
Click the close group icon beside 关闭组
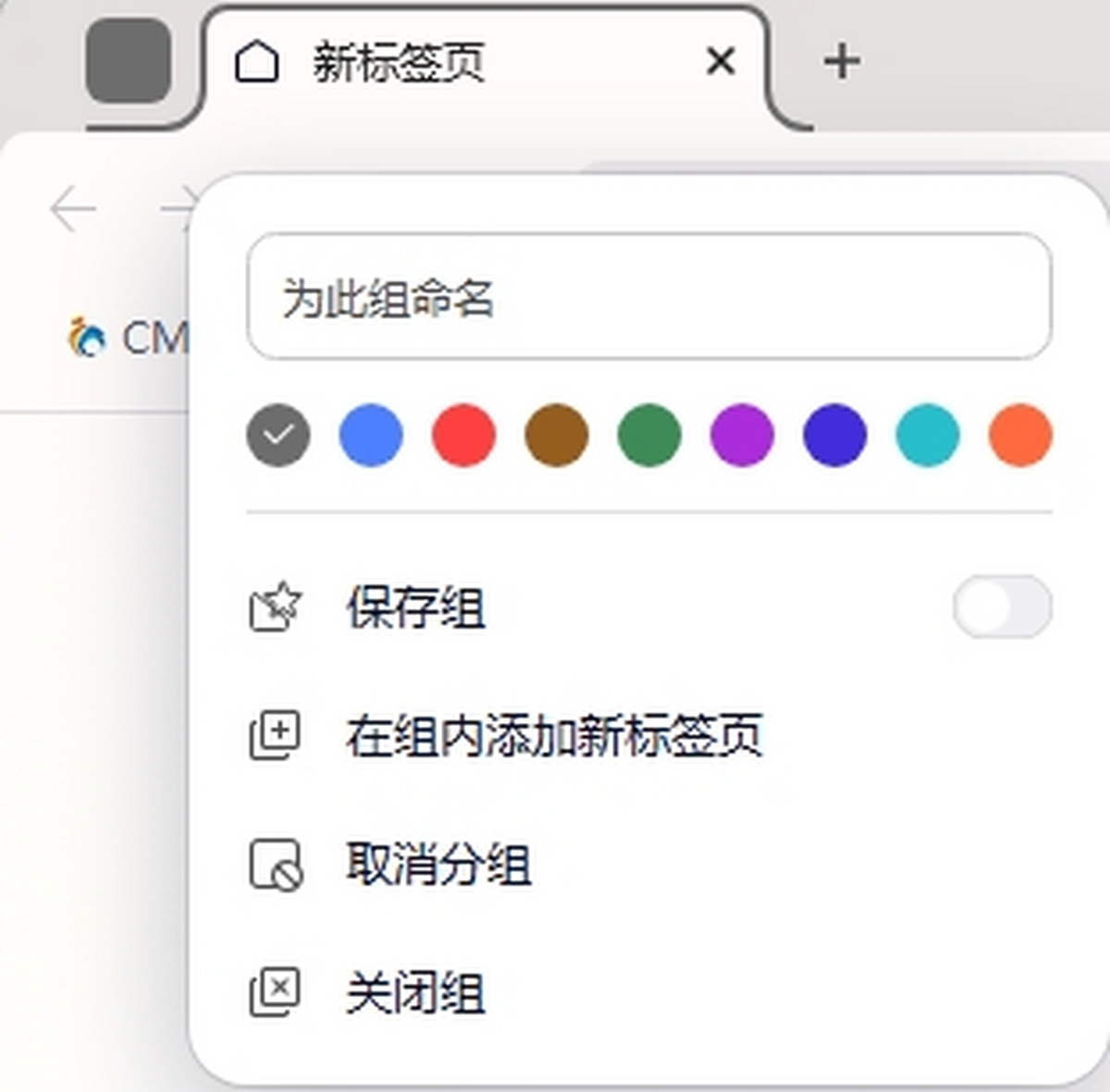[276, 989]
